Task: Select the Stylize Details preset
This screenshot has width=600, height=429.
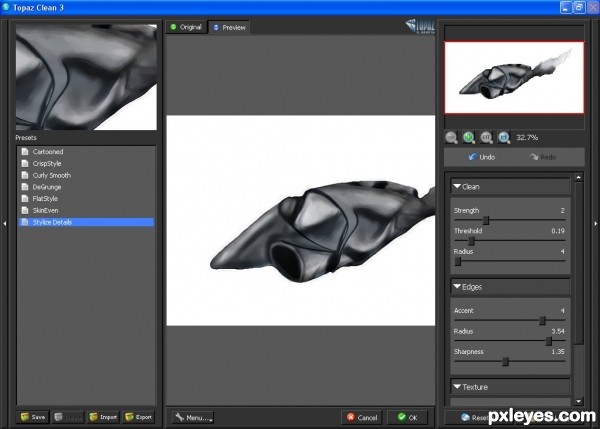Action: point(86,222)
